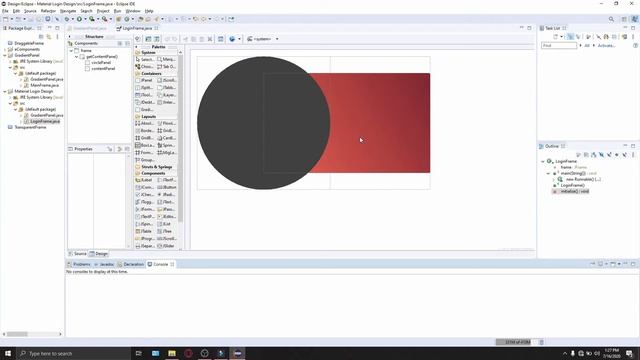Open the File menu
This screenshot has width=640, height=360.
pyautogui.click(x=5, y=11)
